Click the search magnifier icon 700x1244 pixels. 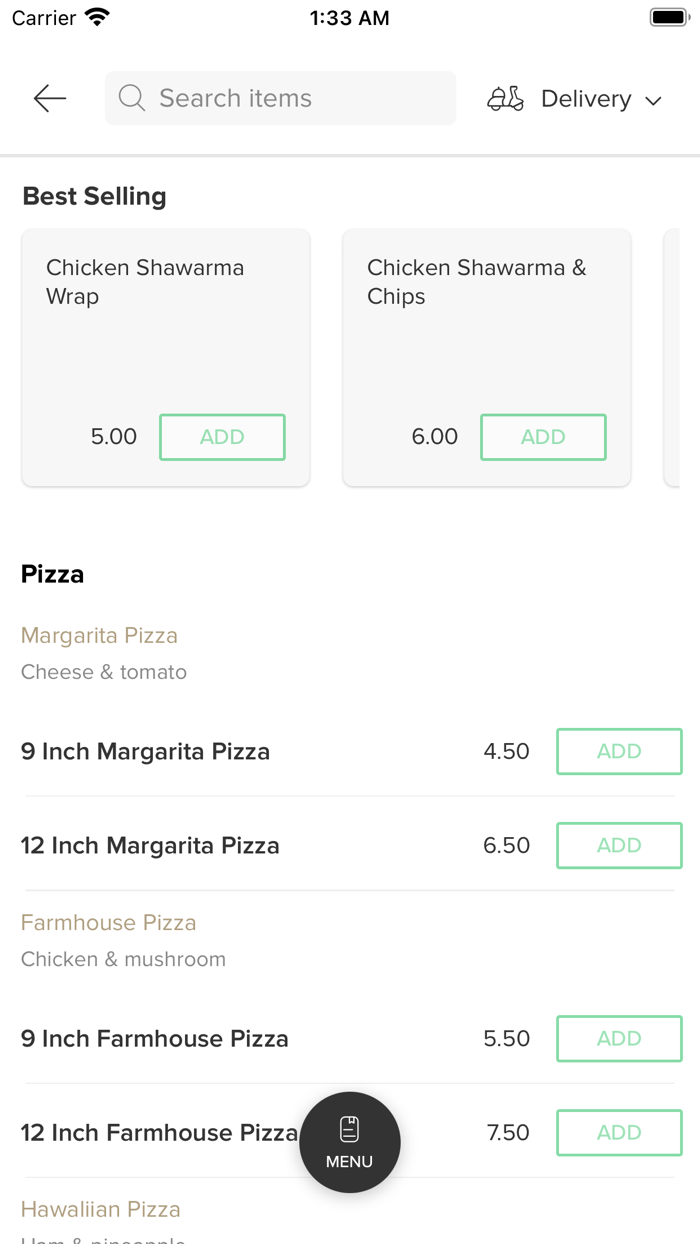(x=132, y=98)
